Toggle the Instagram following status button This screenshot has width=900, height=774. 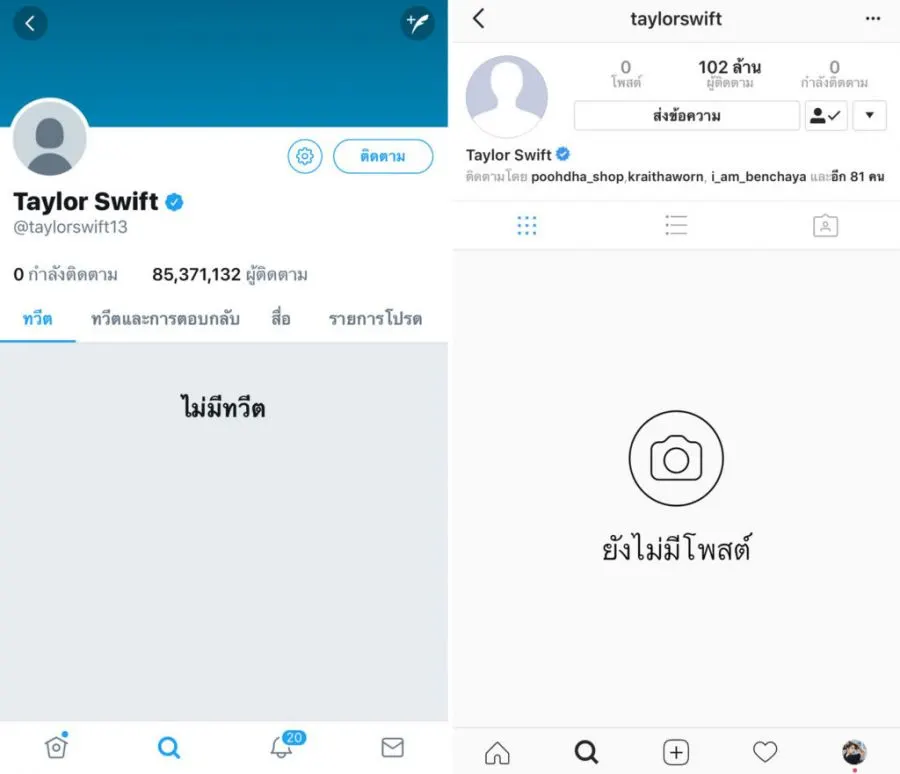pos(826,115)
